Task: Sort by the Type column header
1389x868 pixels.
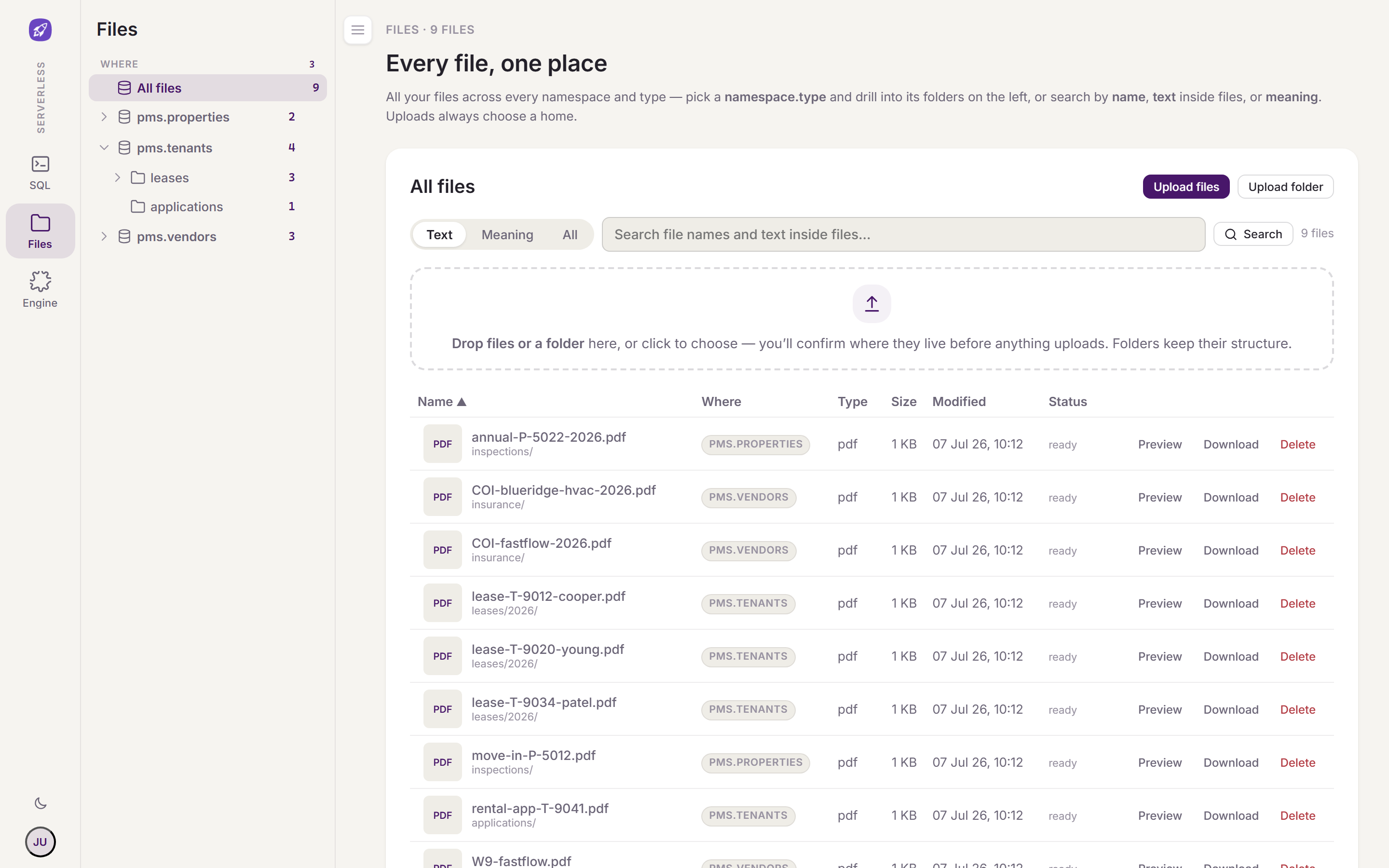Action: click(852, 402)
